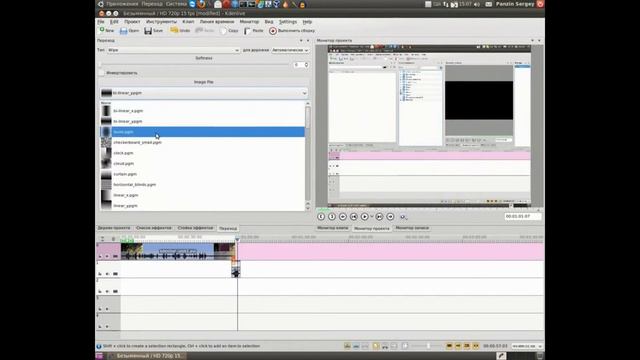Image resolution: width=640 pixels, height=360 pixels.
Task: Click the New project toolbar icon
Action: tap(102, 30)
